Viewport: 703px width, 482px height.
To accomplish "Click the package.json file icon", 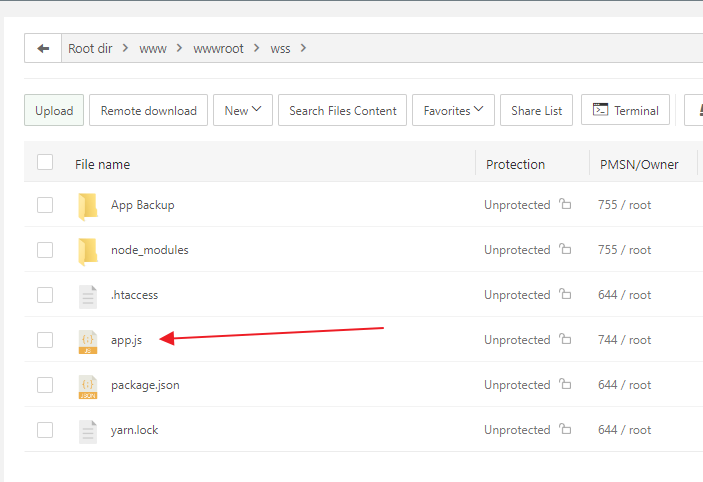I will (x=88, y=386).
